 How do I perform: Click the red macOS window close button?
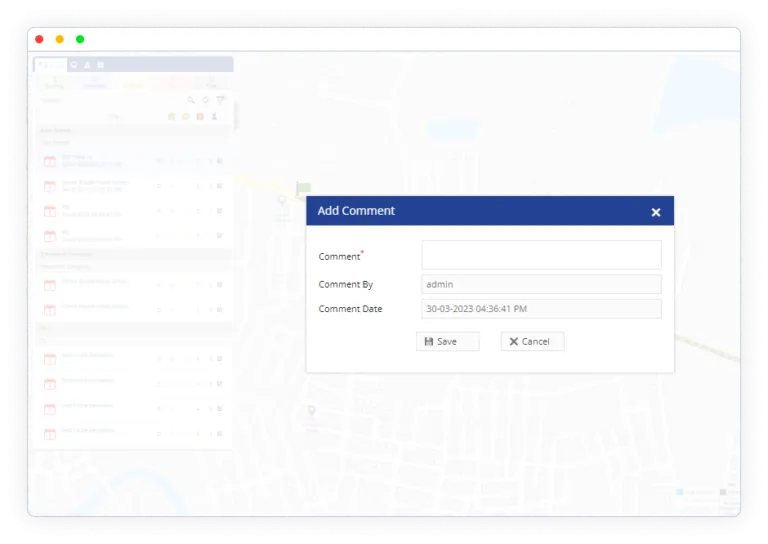[39, 39]
